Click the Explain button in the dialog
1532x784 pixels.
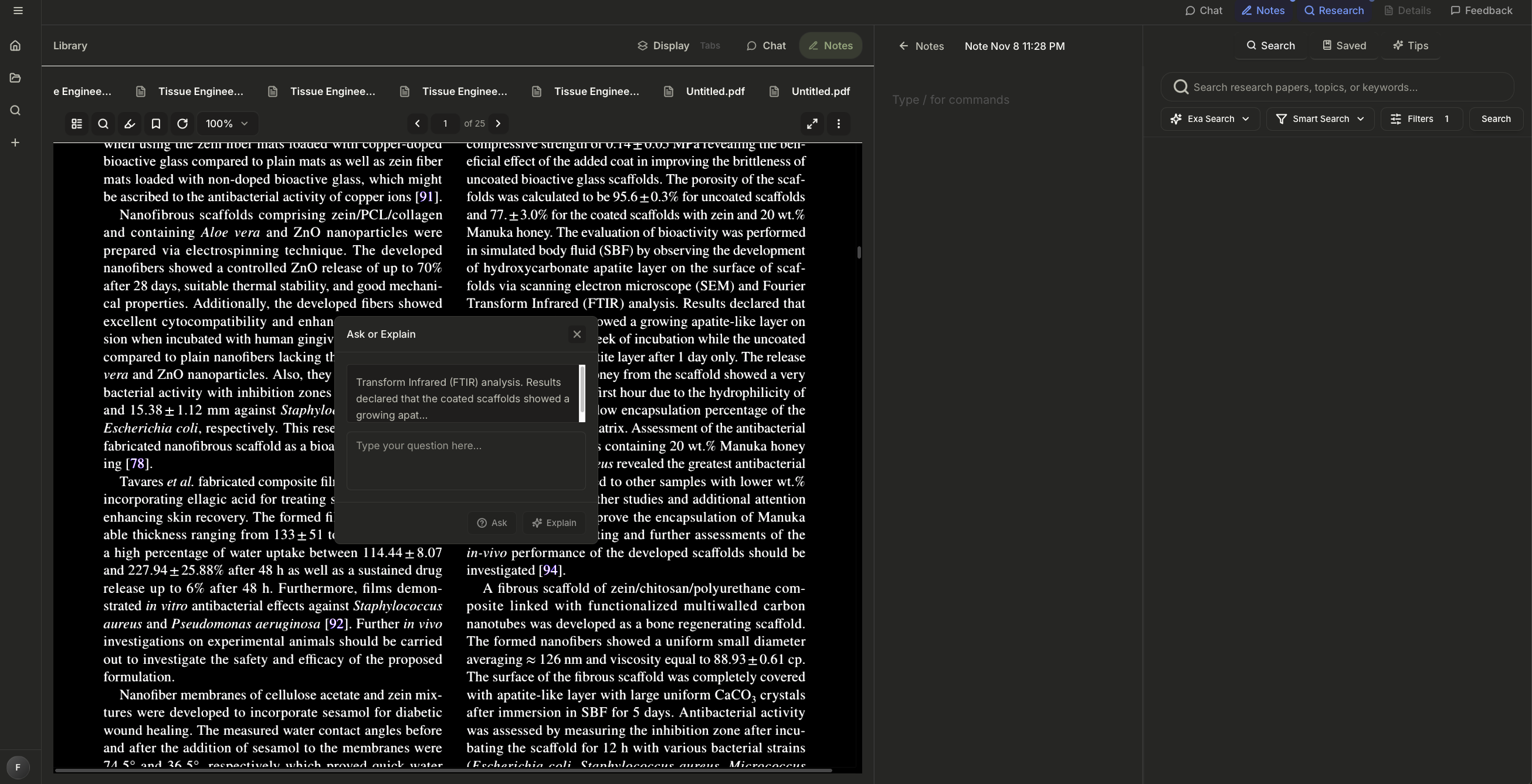(554, 523)
